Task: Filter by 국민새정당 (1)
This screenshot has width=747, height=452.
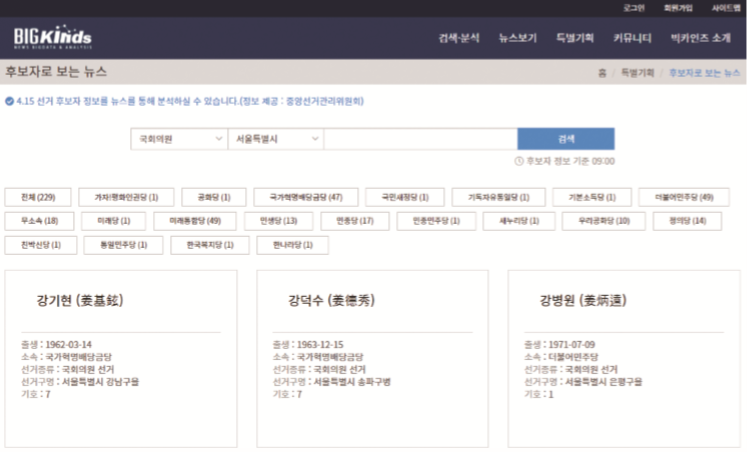Action: coord(405,197)
